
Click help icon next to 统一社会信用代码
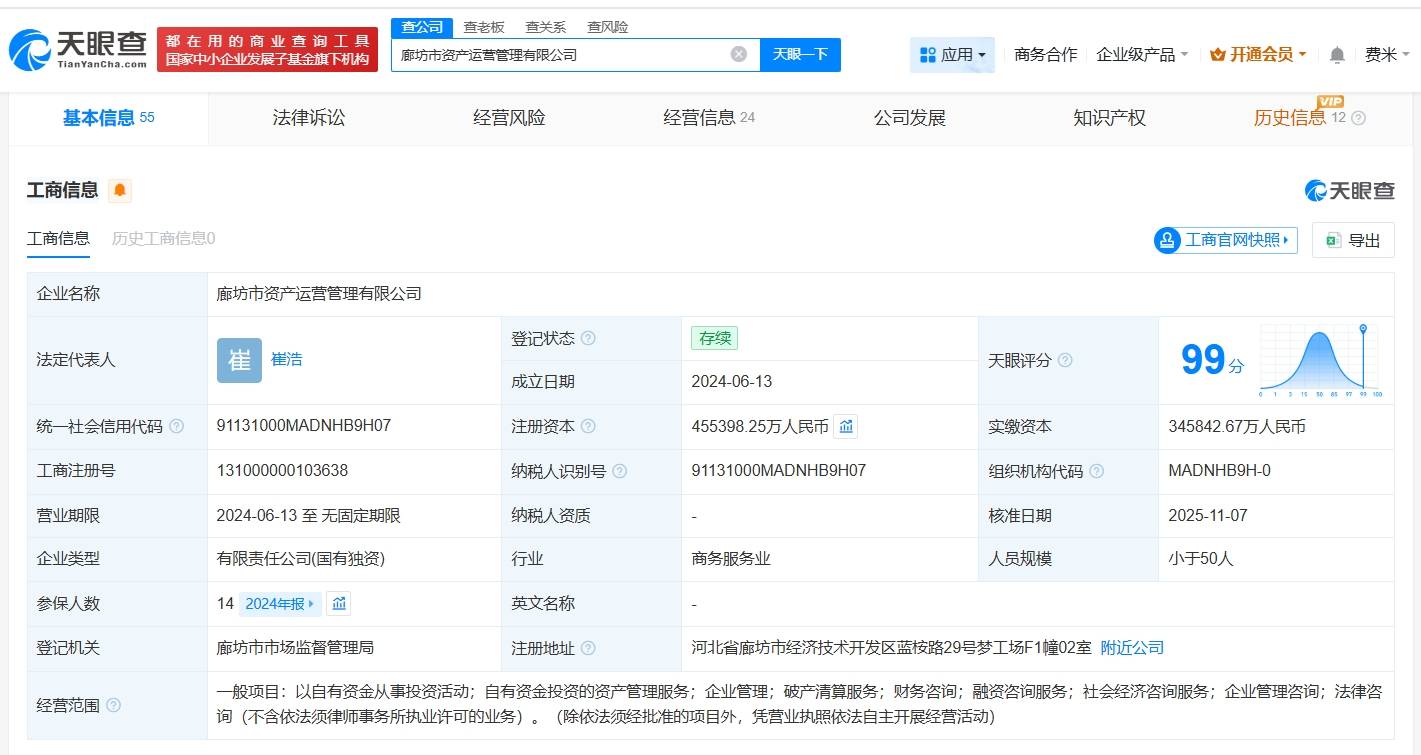tap(177, 427)
